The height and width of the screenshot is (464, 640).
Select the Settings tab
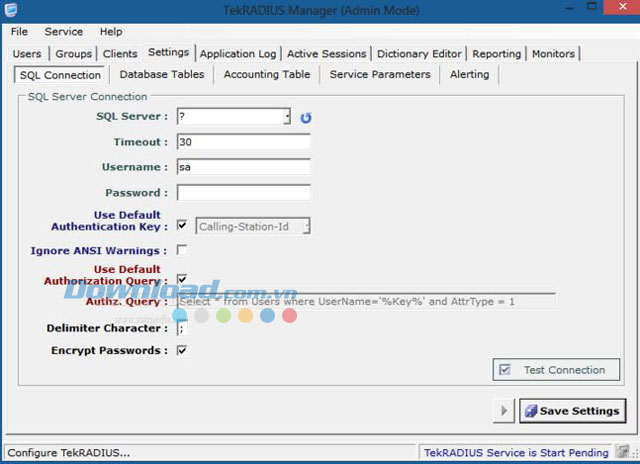[x=169, y=52]
